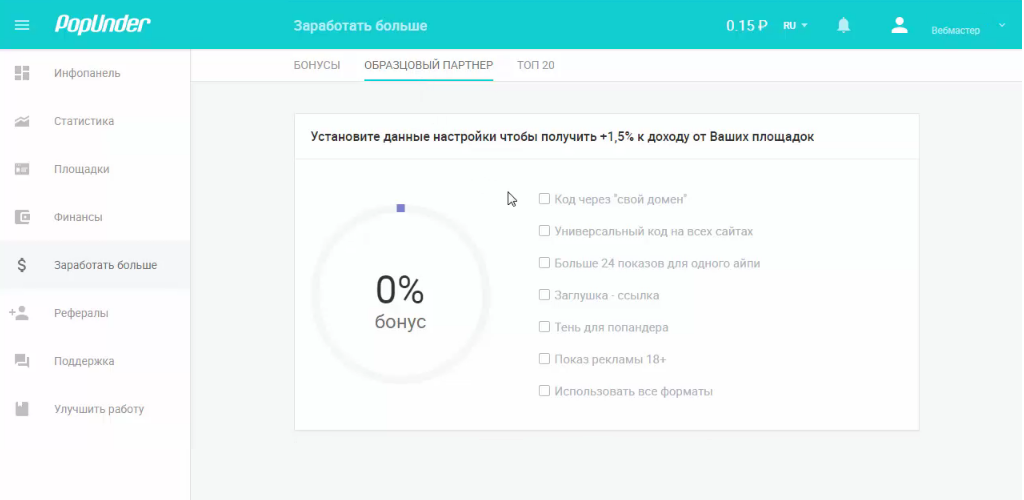Open the hamburger menu icon
Viewport: 1024px width, 500px height.
coord(22,25)
